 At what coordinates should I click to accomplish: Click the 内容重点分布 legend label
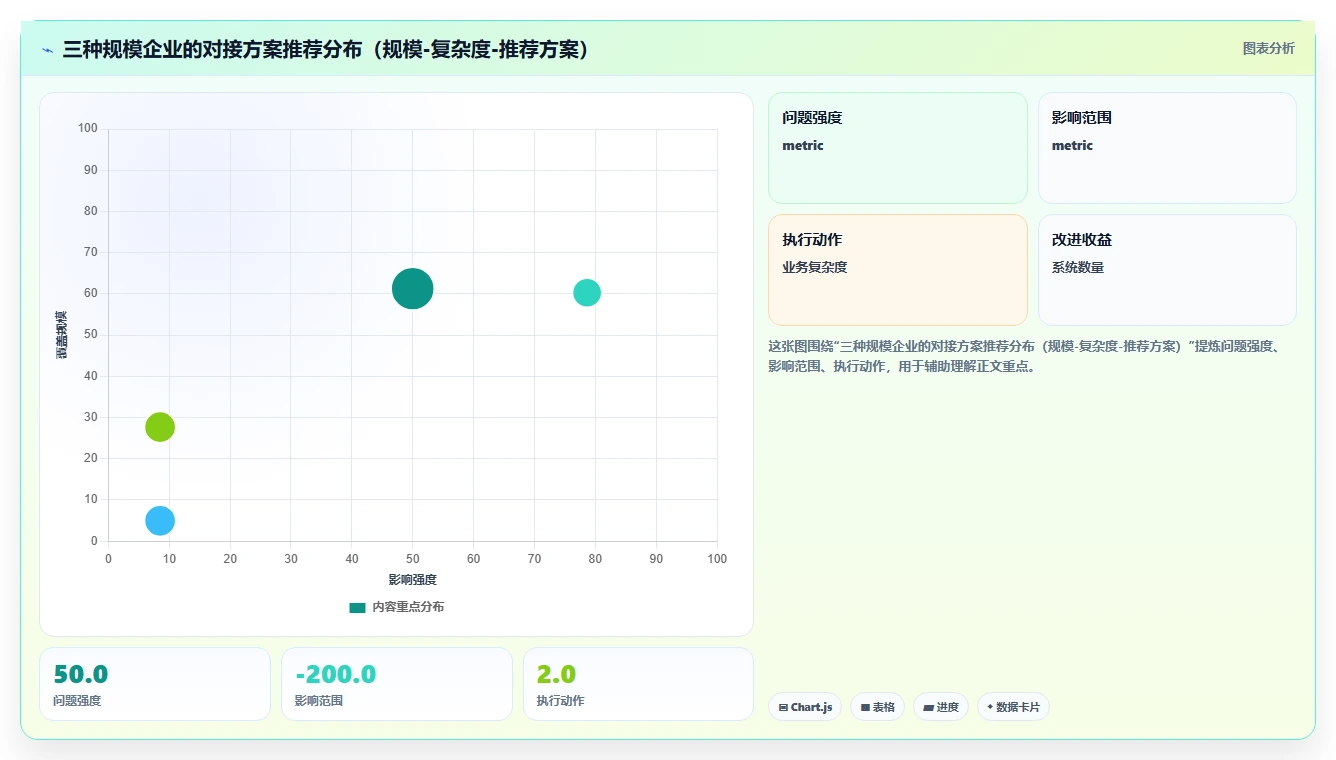coord(408,607)
